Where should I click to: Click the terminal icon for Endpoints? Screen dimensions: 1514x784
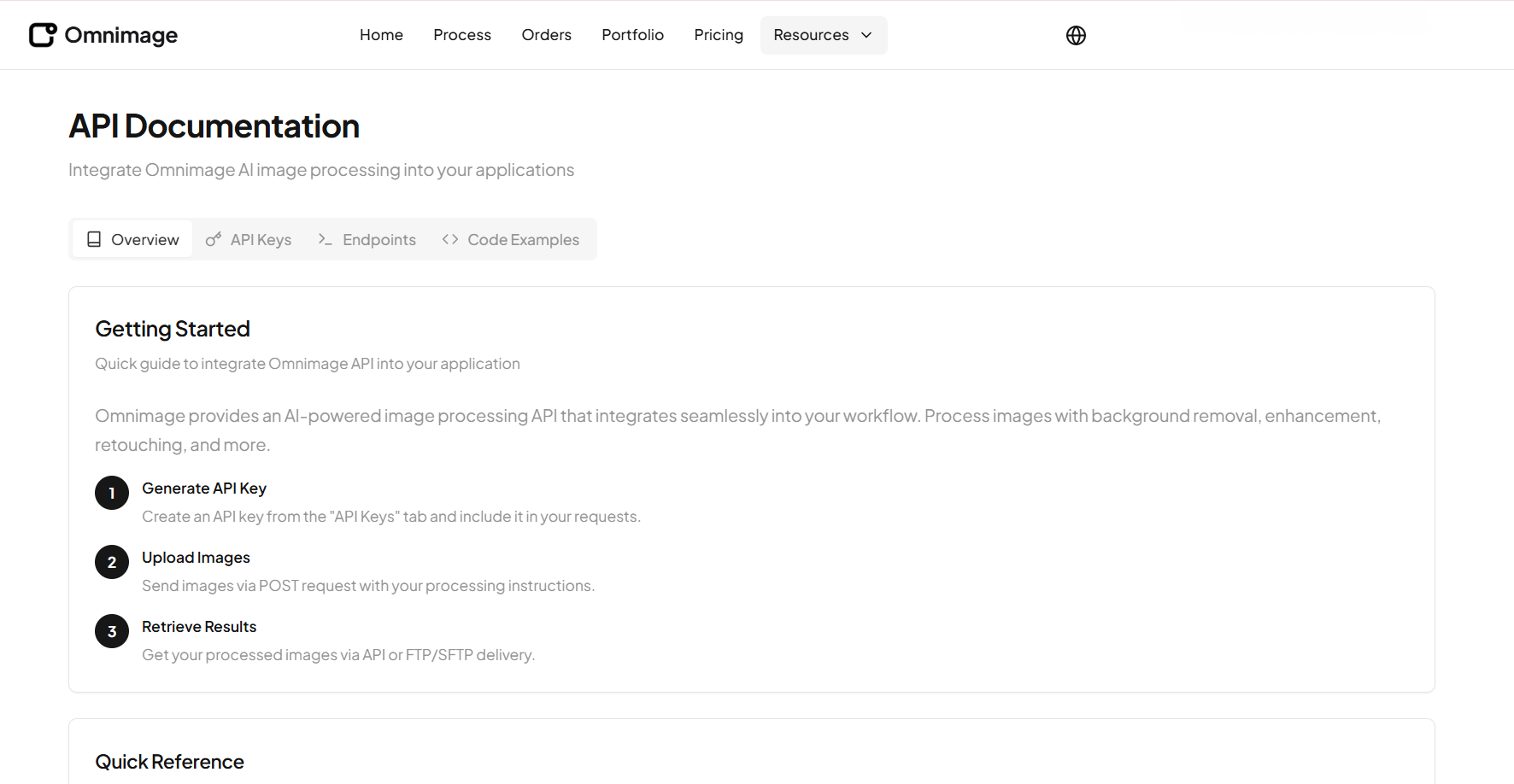[x=325, y=240]
